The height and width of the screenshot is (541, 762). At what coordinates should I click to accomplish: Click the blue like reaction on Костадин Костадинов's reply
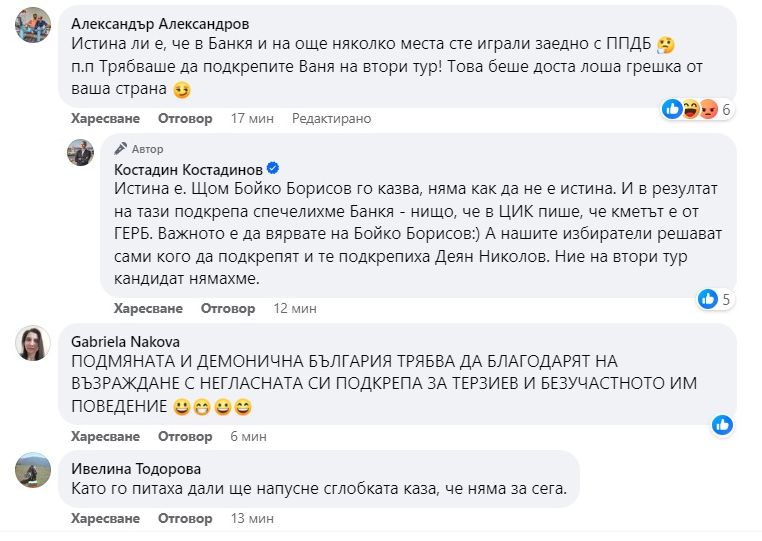click(x=708, y=298)
